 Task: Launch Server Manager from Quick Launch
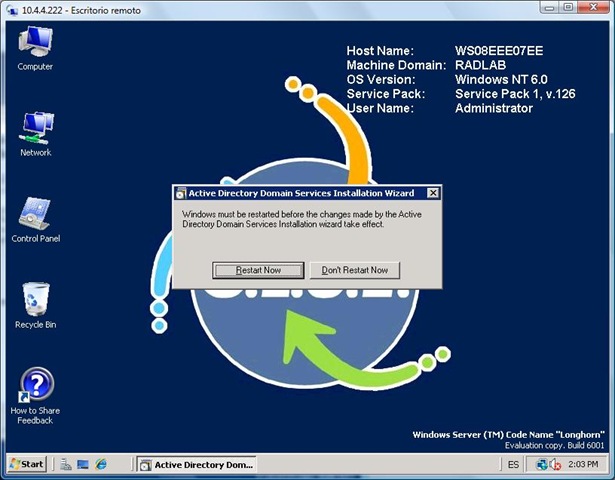[x=65, y=464]
